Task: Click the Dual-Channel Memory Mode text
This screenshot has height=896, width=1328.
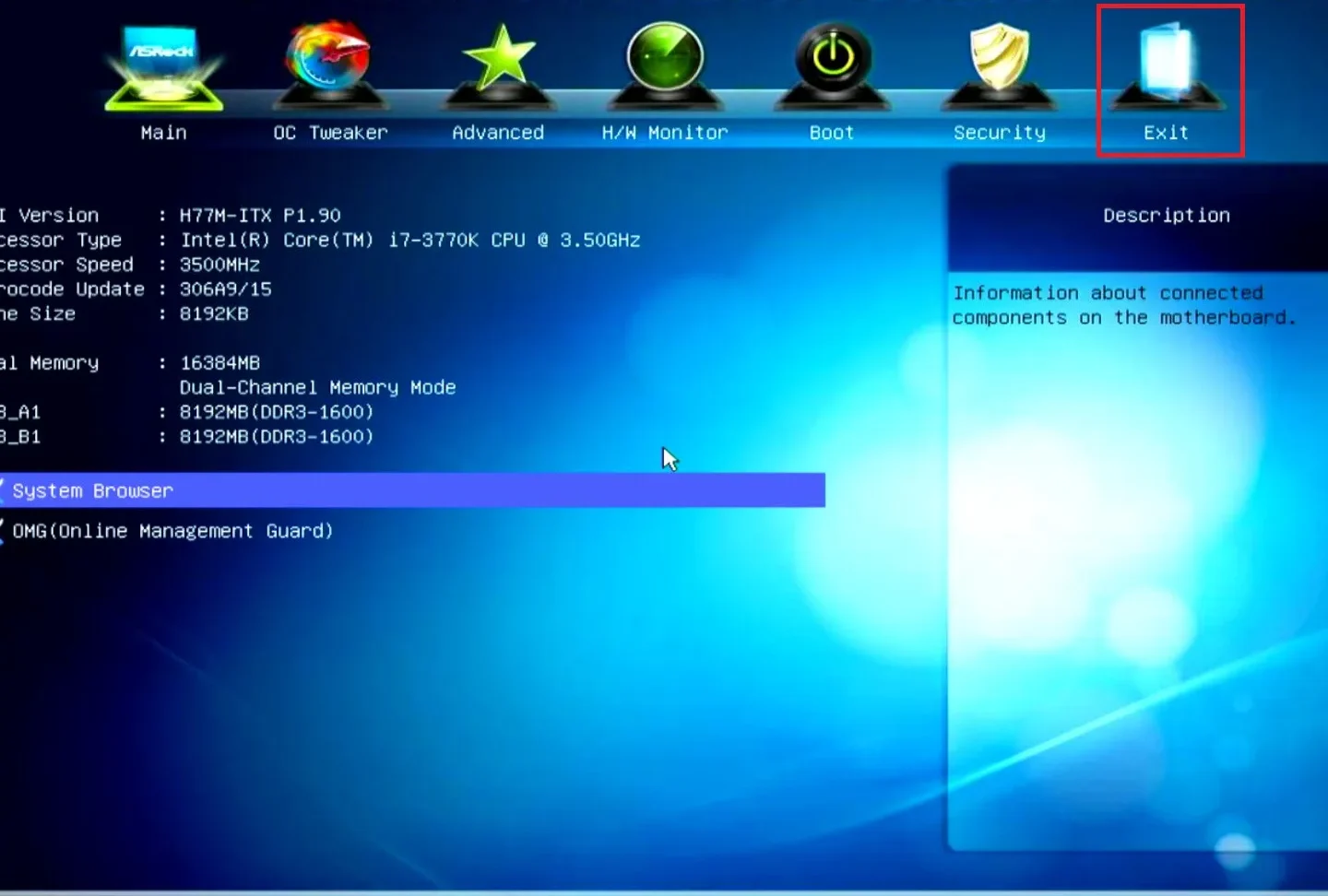Action: coord(318,388)
